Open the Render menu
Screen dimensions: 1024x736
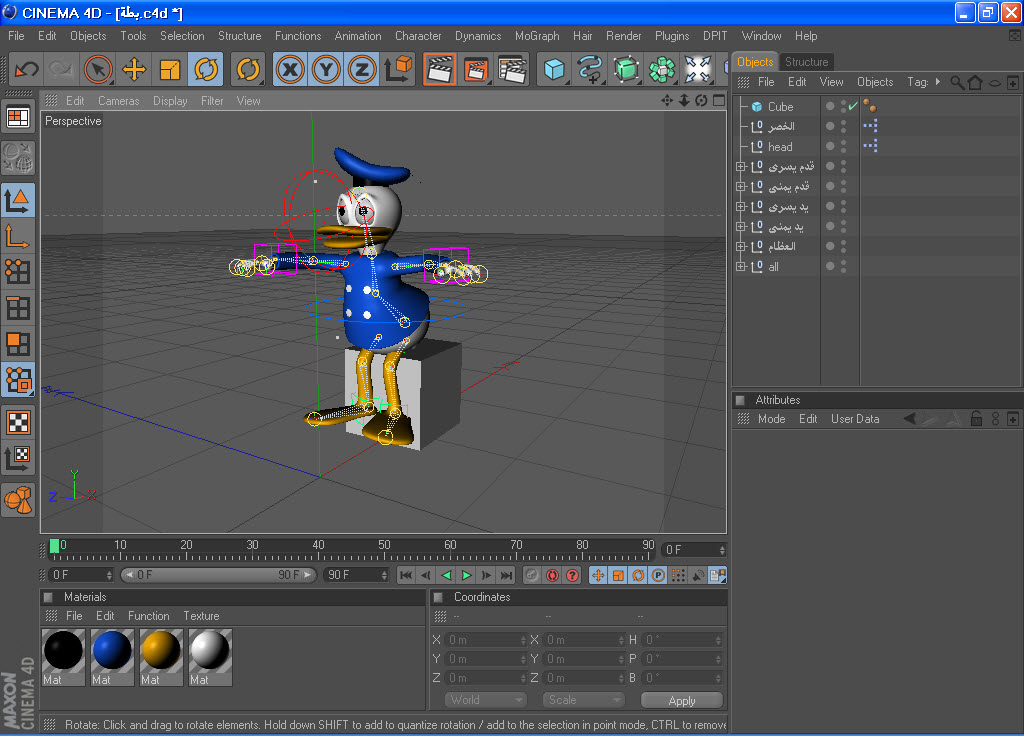pyautogui.click(x=623, y=36)
